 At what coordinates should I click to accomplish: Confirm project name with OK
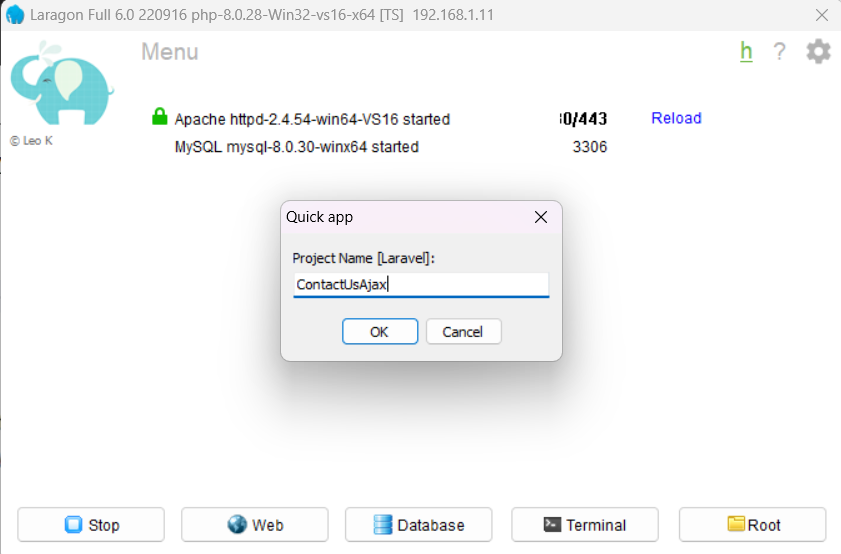tap(380, 331)
